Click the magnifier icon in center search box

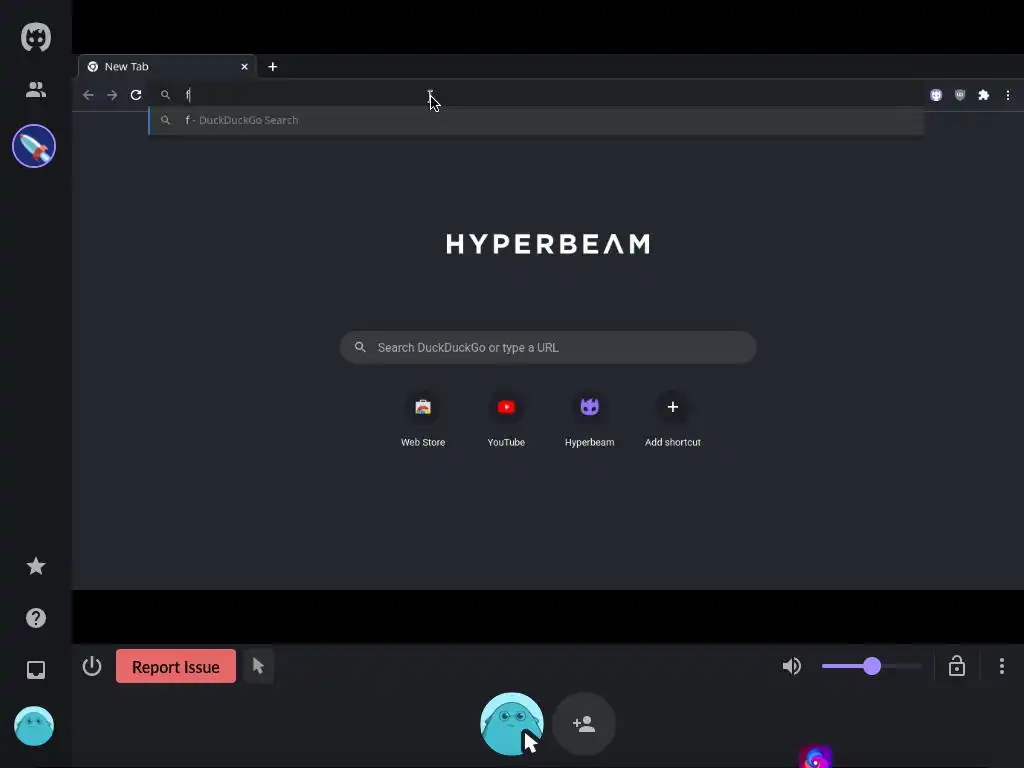[x=360, y=347]
